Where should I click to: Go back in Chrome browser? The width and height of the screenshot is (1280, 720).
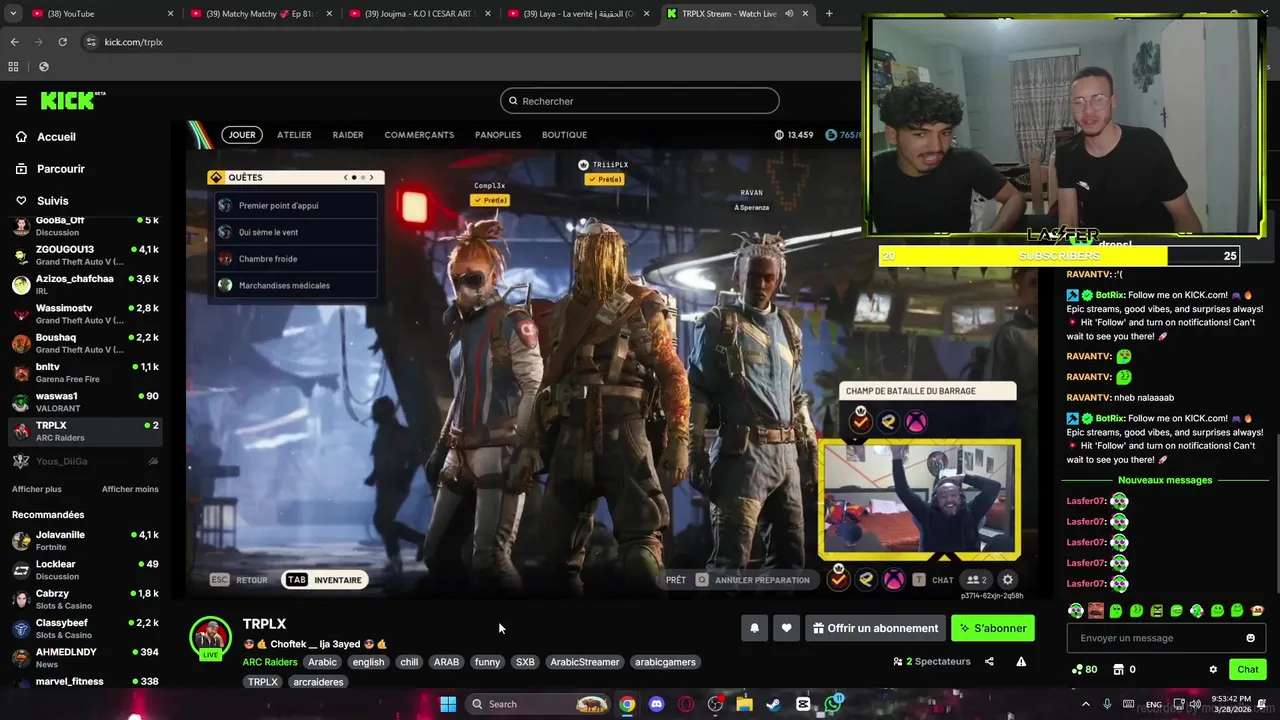14,42
